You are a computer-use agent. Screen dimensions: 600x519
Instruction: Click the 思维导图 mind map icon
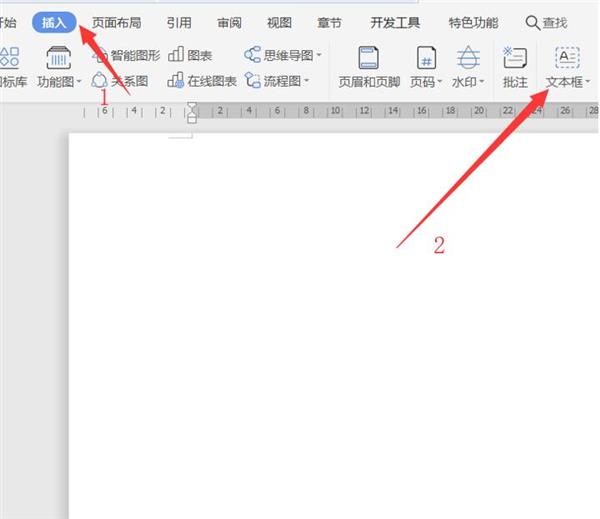(x=253, y=55)
